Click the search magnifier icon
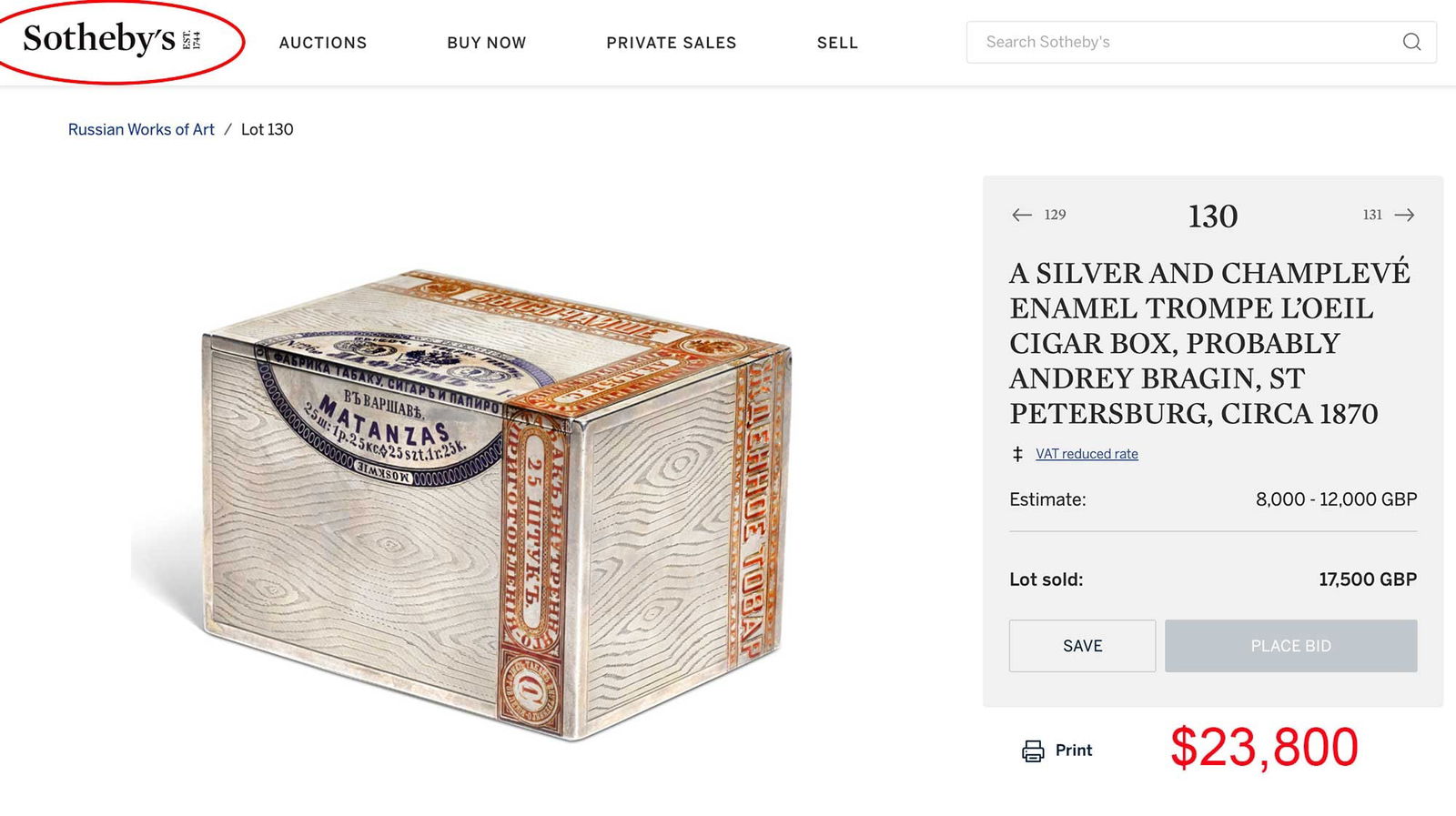 (1411, 42)
